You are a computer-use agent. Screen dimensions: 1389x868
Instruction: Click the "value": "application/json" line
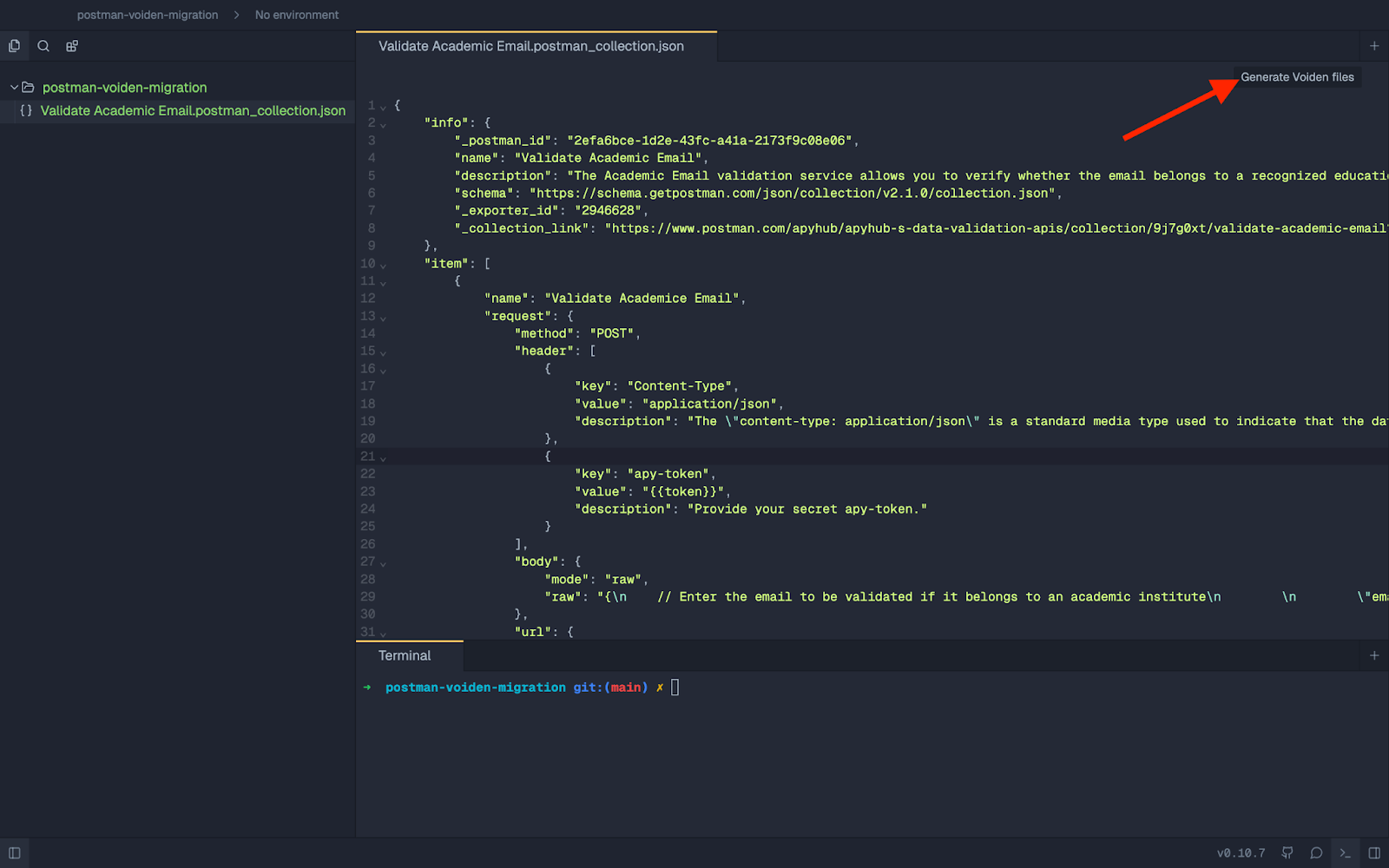[679, 404]
